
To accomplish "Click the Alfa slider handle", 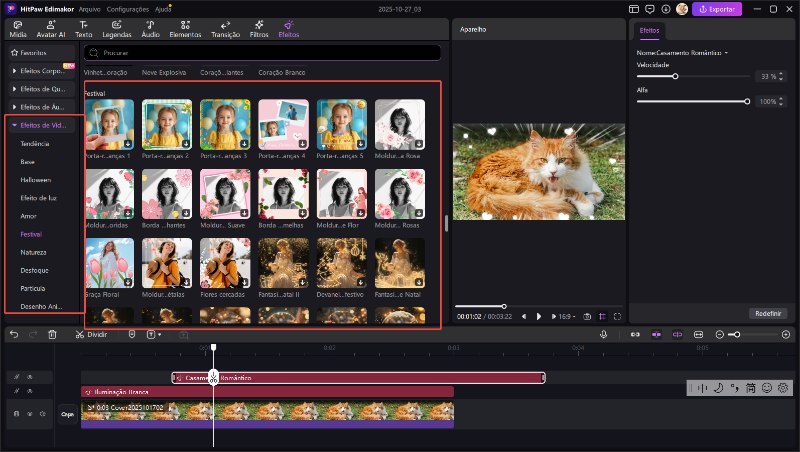I will [747, 102].
